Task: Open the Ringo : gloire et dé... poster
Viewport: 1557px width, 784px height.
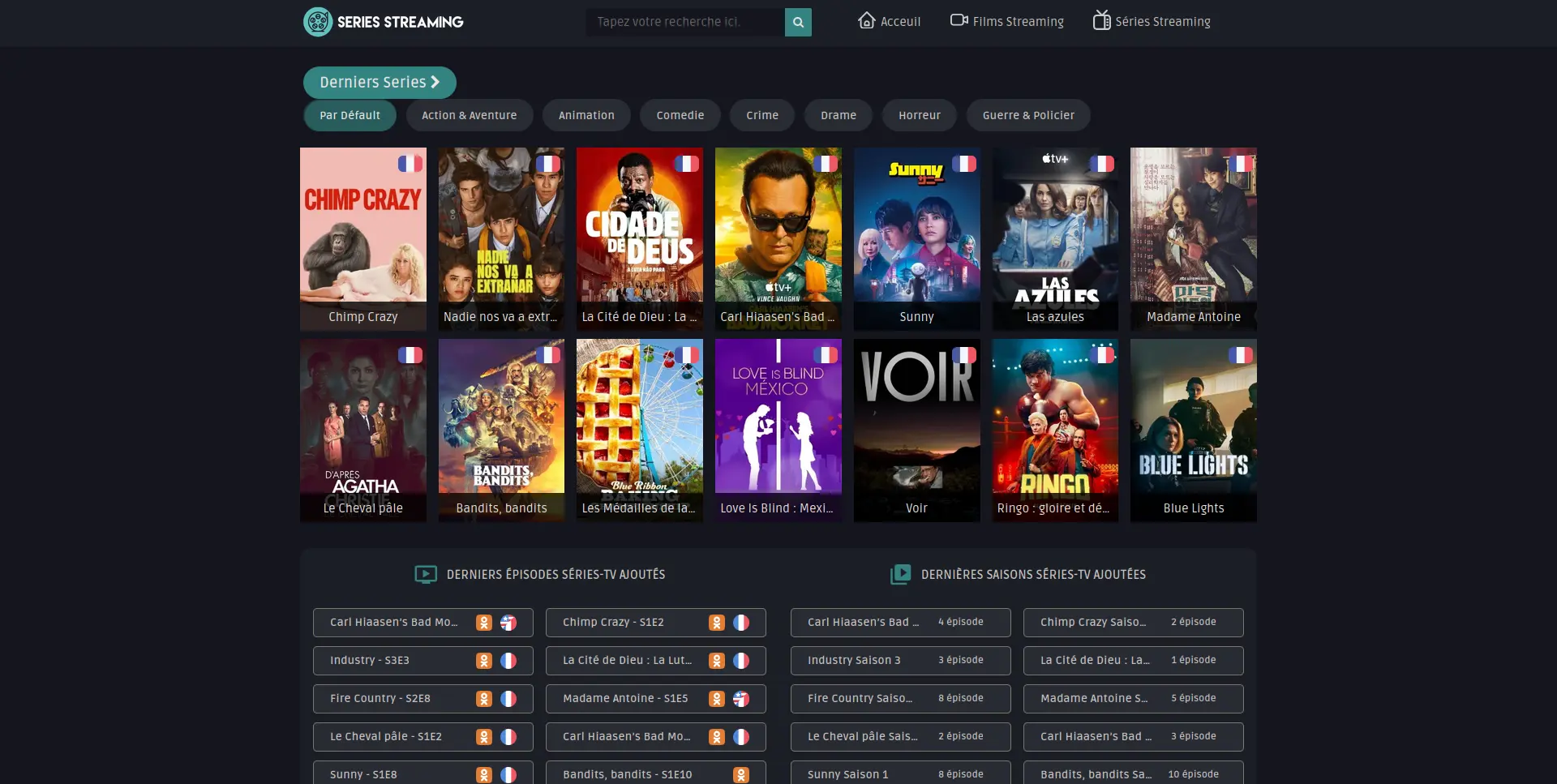Action: click(x=1055, y=431)
